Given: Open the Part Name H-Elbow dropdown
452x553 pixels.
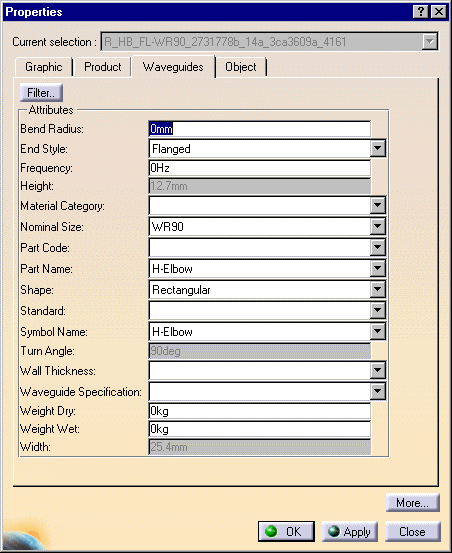Looking at the screenshot, I should pos(378,269).
